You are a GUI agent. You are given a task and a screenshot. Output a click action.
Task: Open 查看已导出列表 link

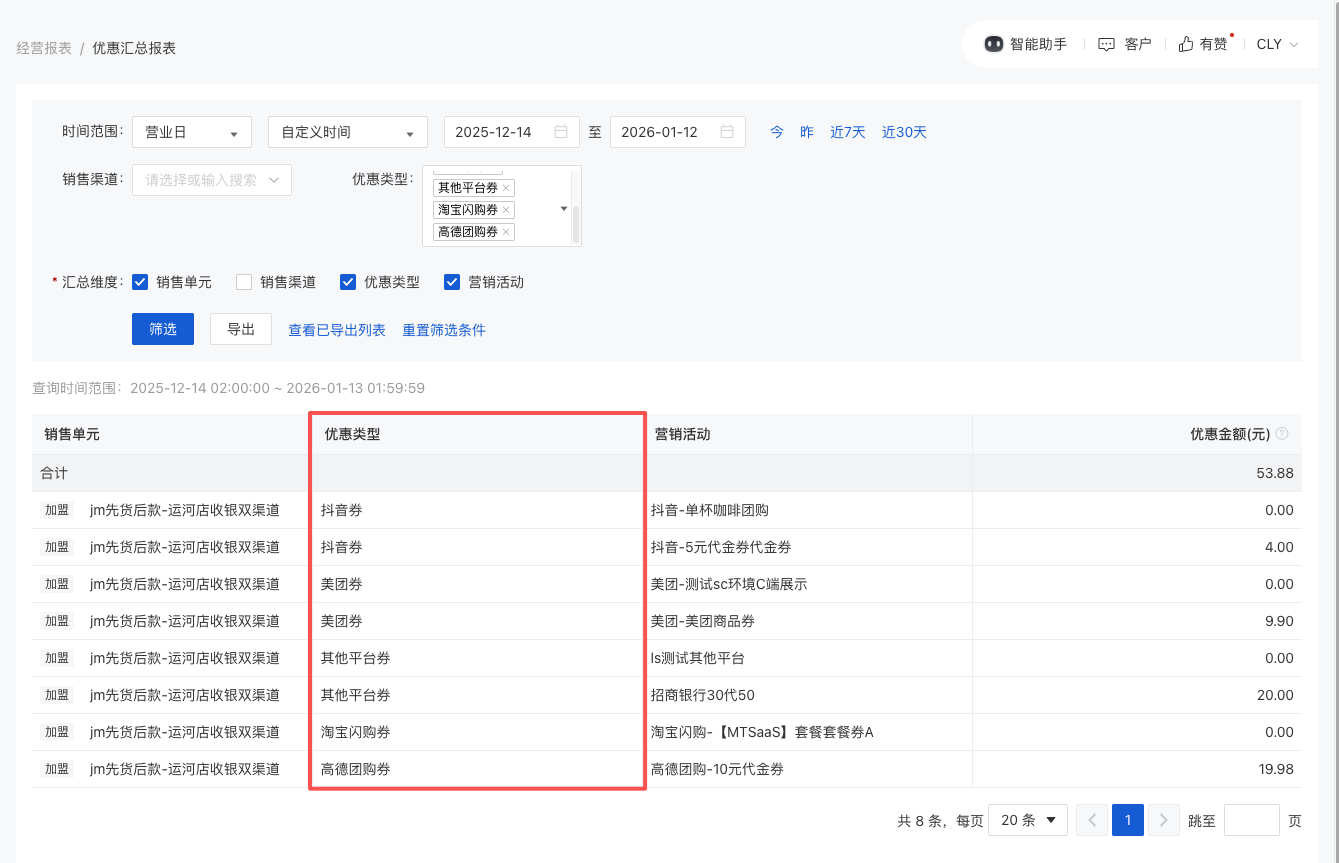337,330
